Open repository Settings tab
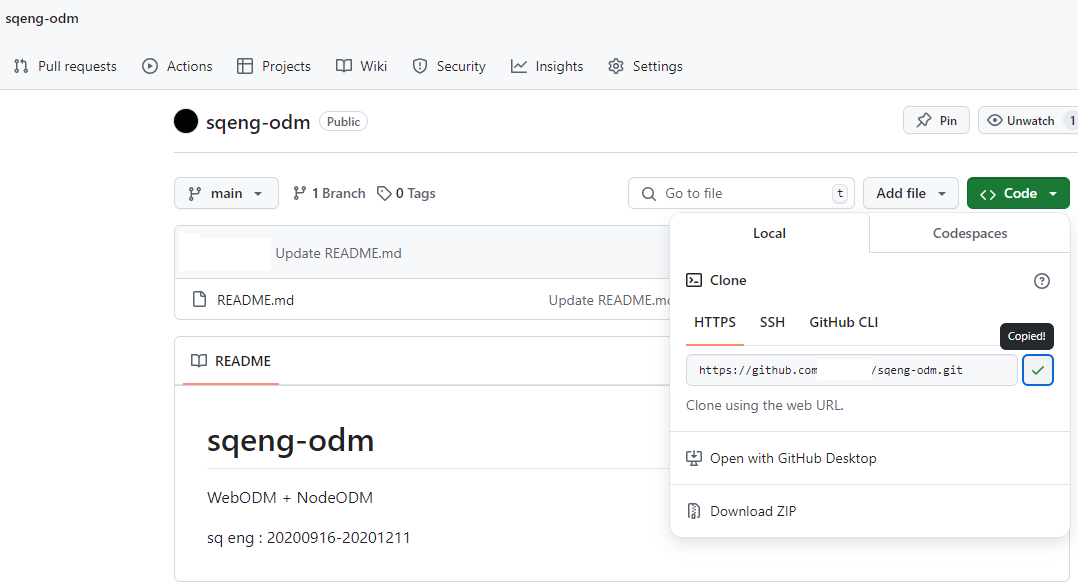1078x588 pixels. (x=646, y=66)
